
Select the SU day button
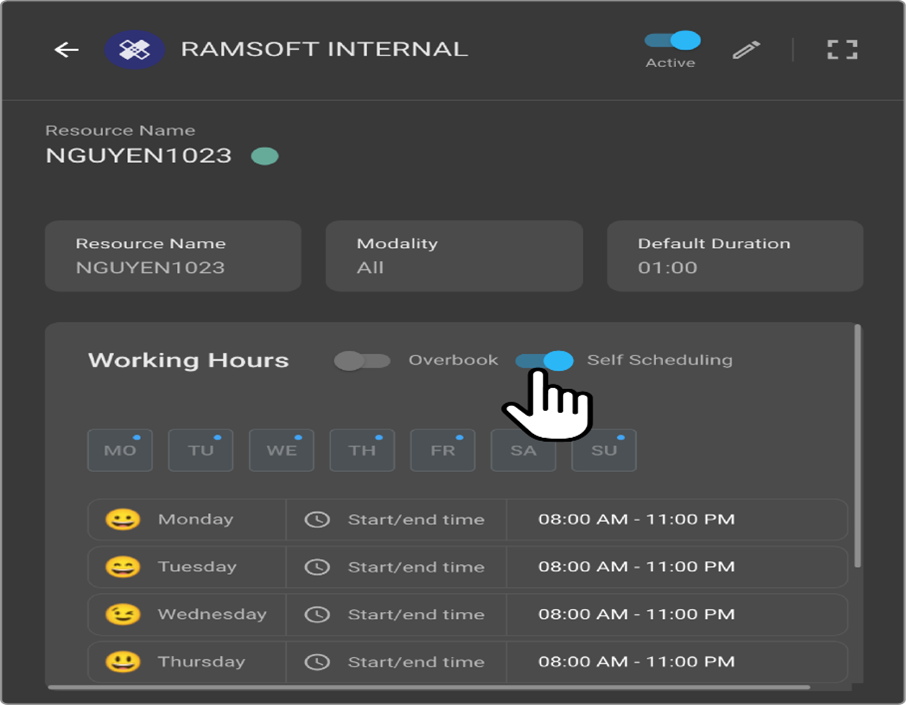[604, 450]
